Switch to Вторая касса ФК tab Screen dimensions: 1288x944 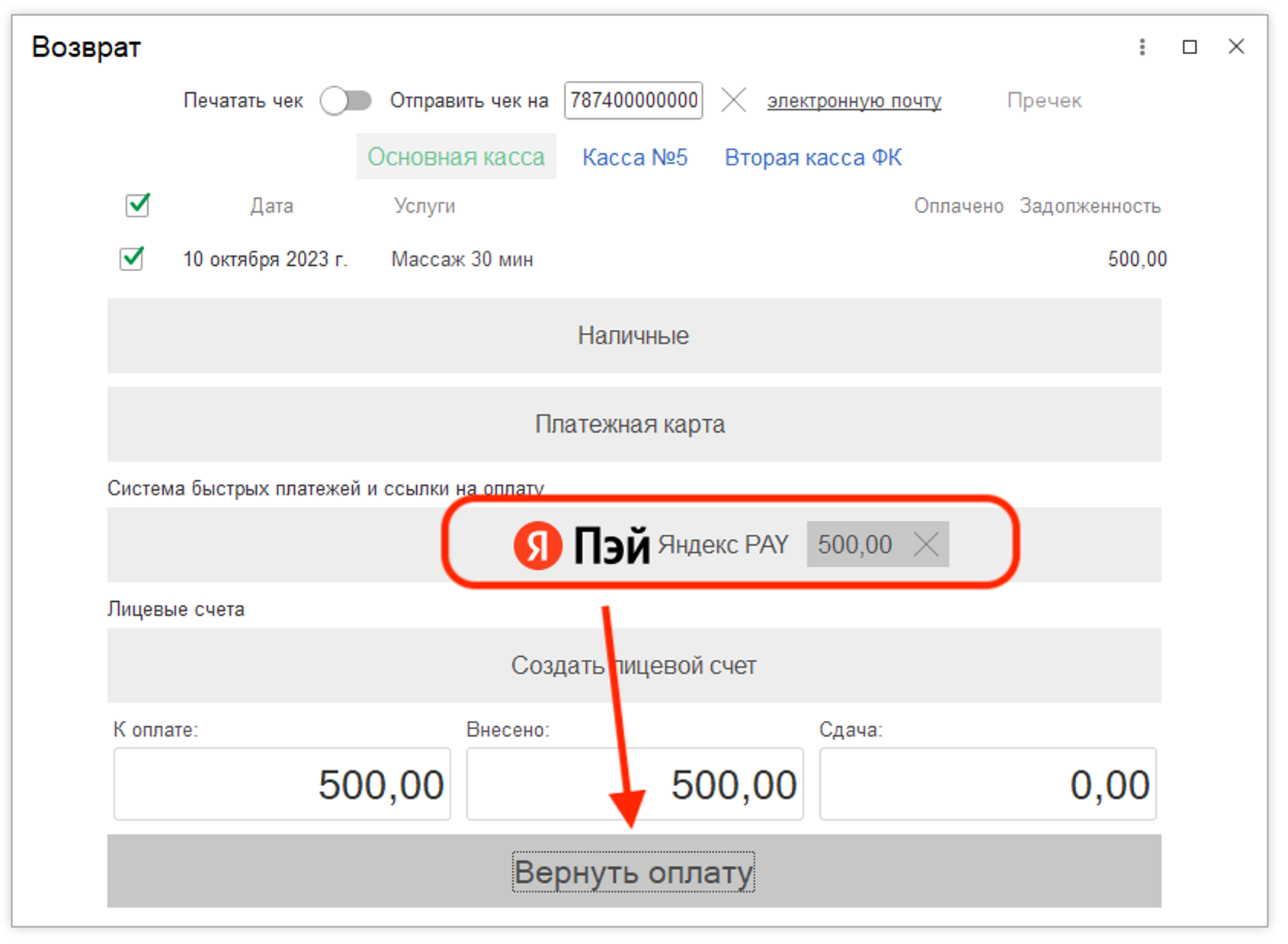(x=813, y=157)
